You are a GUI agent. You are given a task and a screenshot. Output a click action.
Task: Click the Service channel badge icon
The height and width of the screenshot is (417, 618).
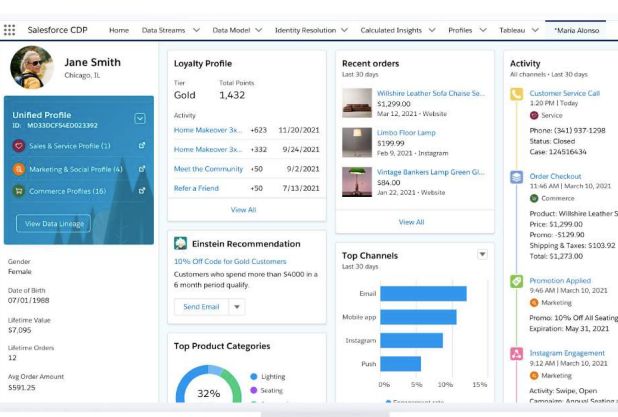point(534,115)
